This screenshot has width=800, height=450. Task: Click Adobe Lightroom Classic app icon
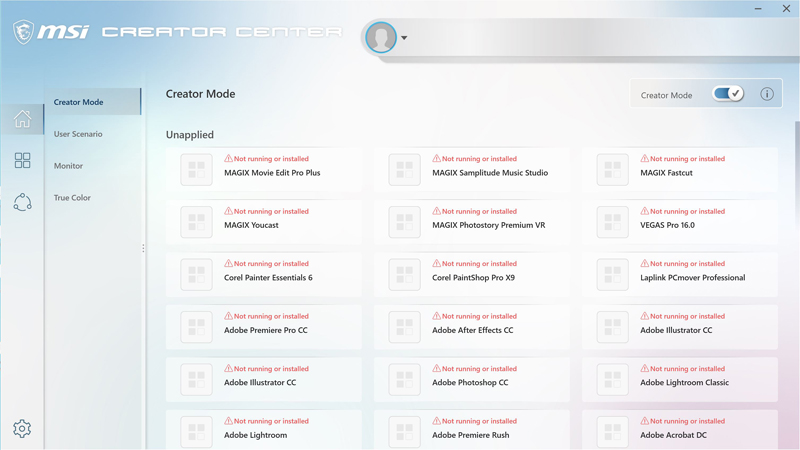(x=613, y=380)
